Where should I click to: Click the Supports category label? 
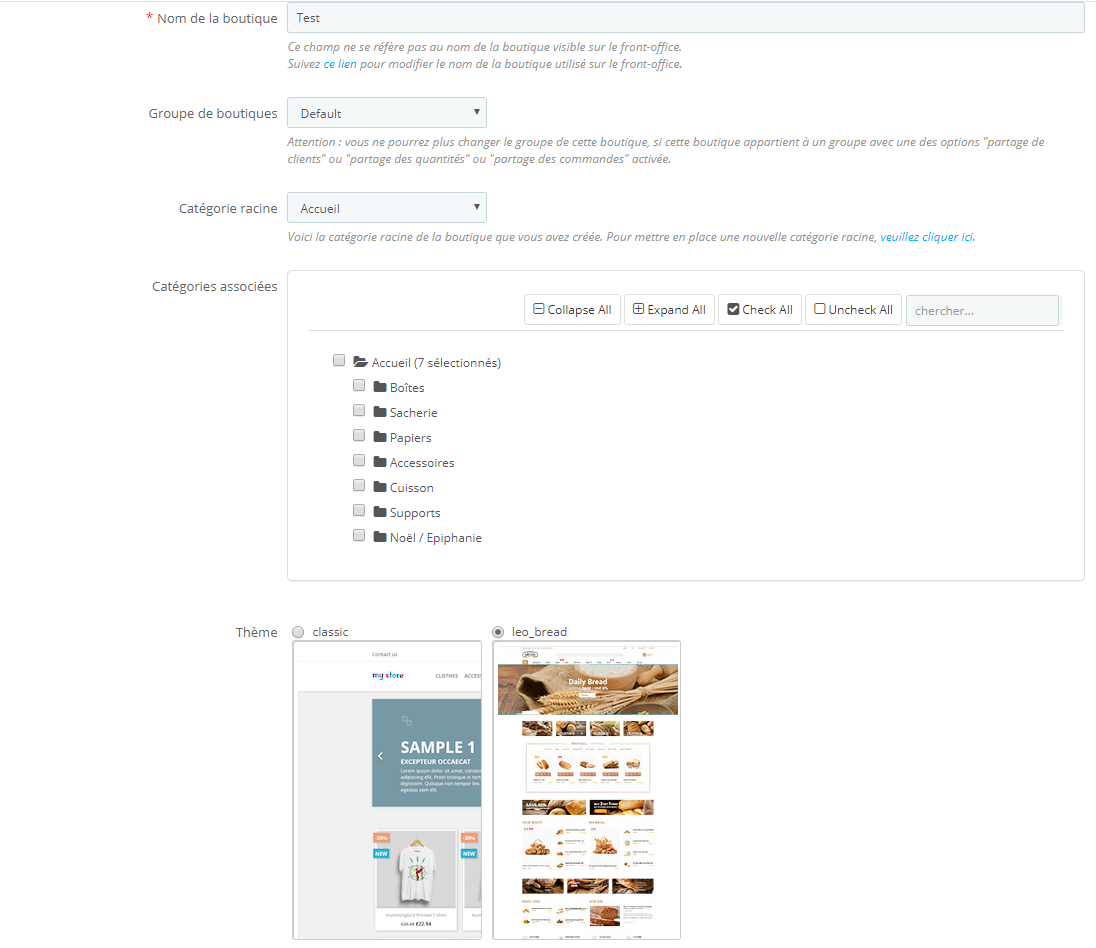(414, 513)
